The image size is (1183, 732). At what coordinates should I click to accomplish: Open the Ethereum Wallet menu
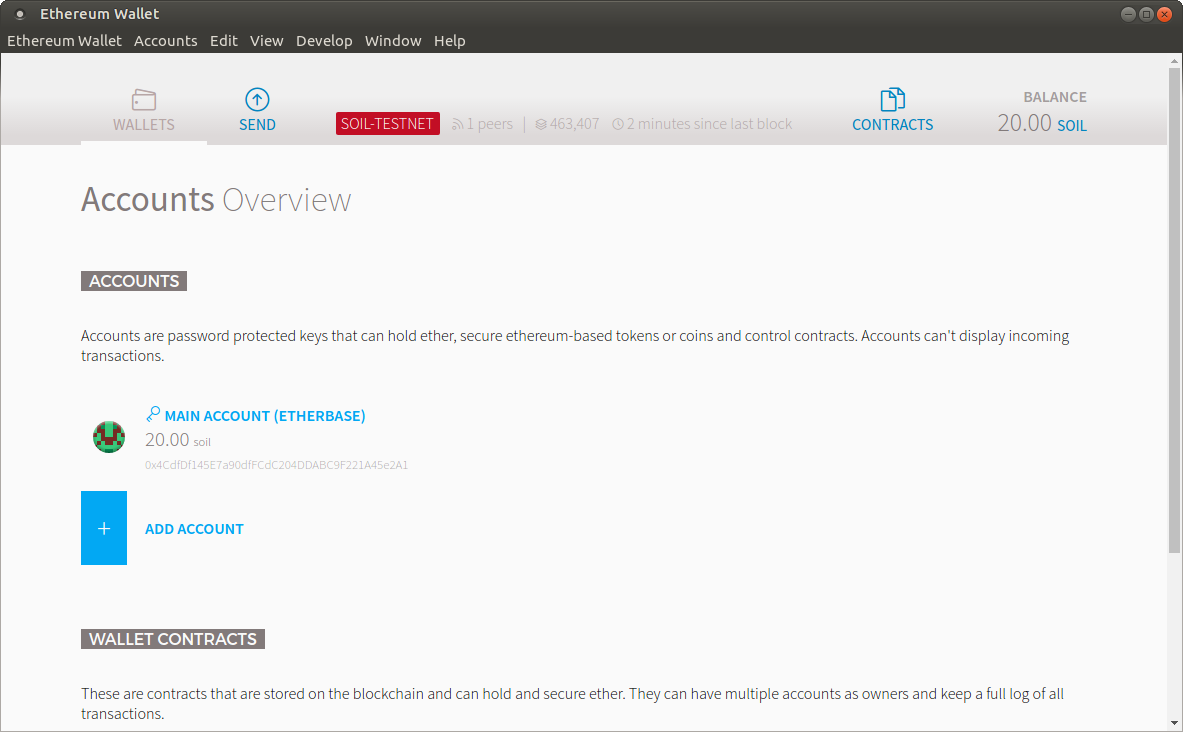(64, 41)
